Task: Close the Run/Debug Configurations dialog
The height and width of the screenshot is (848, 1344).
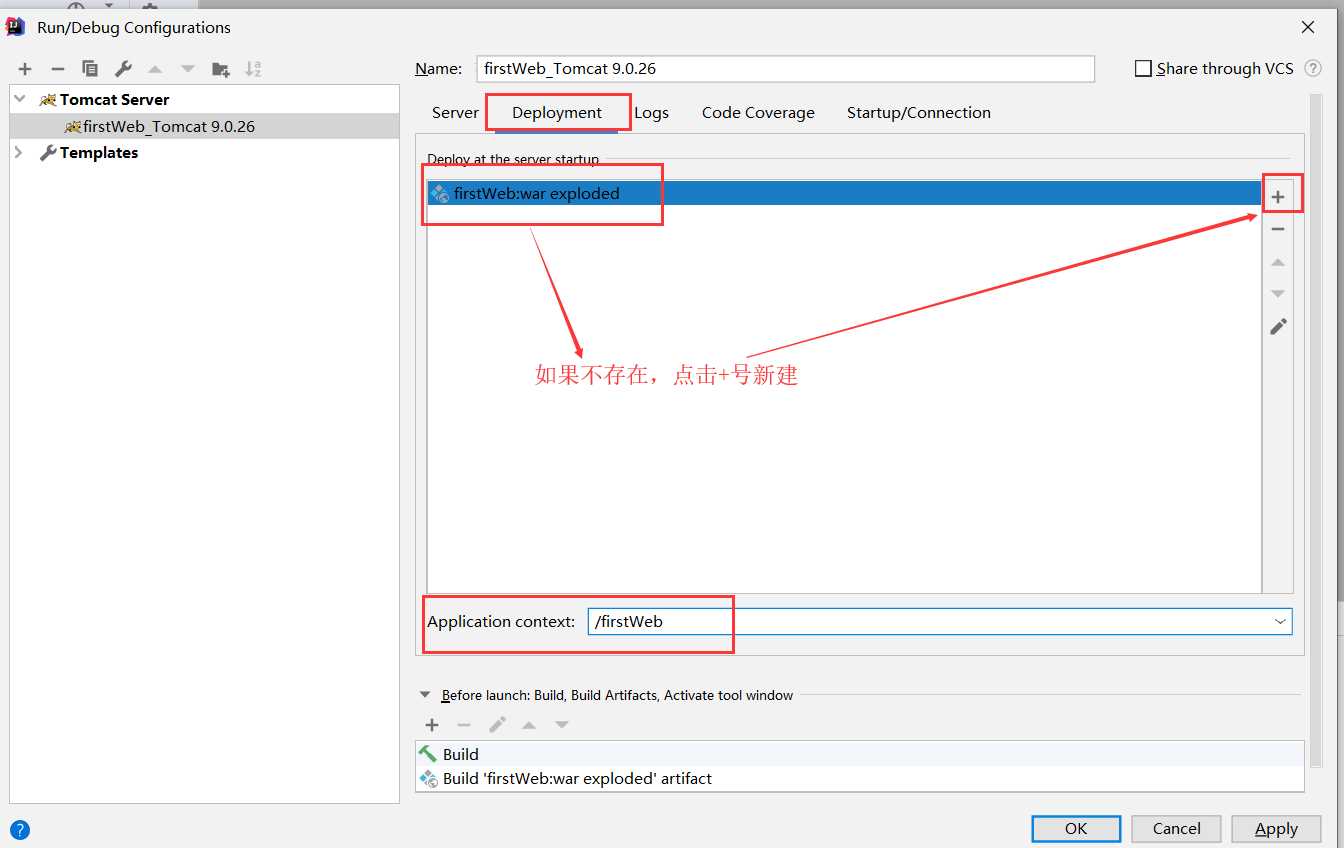Action: coord(1307,27)
